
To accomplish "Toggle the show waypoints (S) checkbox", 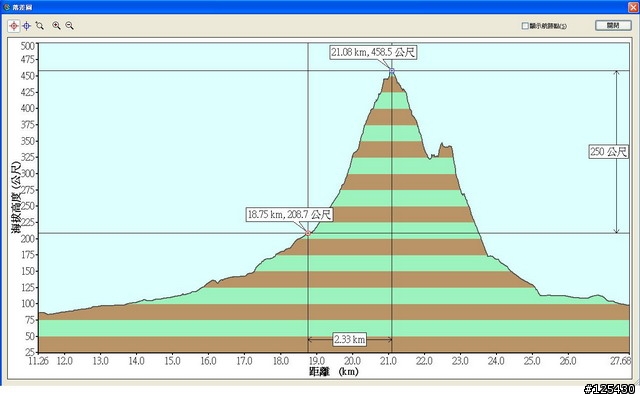I will pos(525,26).
